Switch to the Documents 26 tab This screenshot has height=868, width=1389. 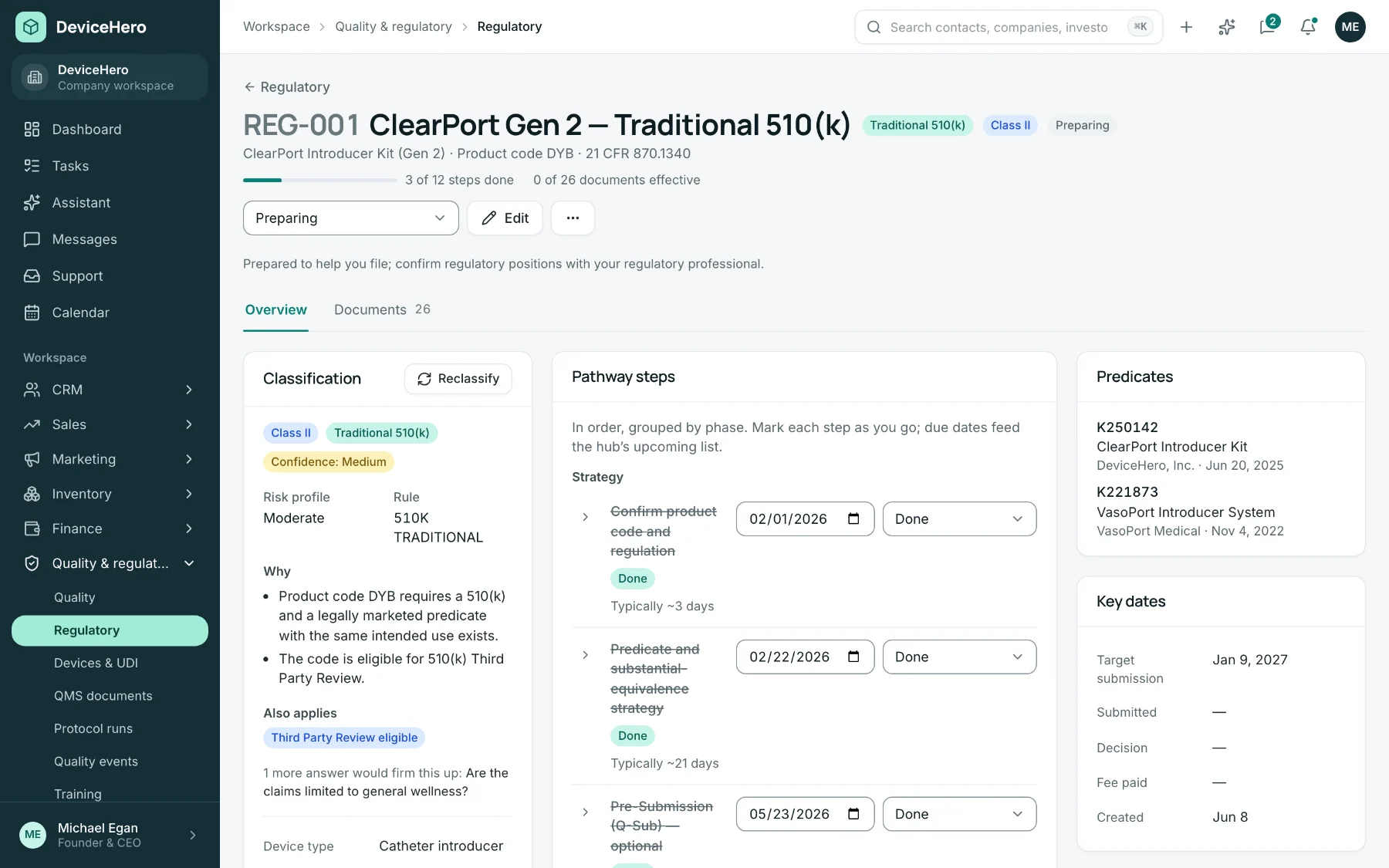[x=382, y=309]
